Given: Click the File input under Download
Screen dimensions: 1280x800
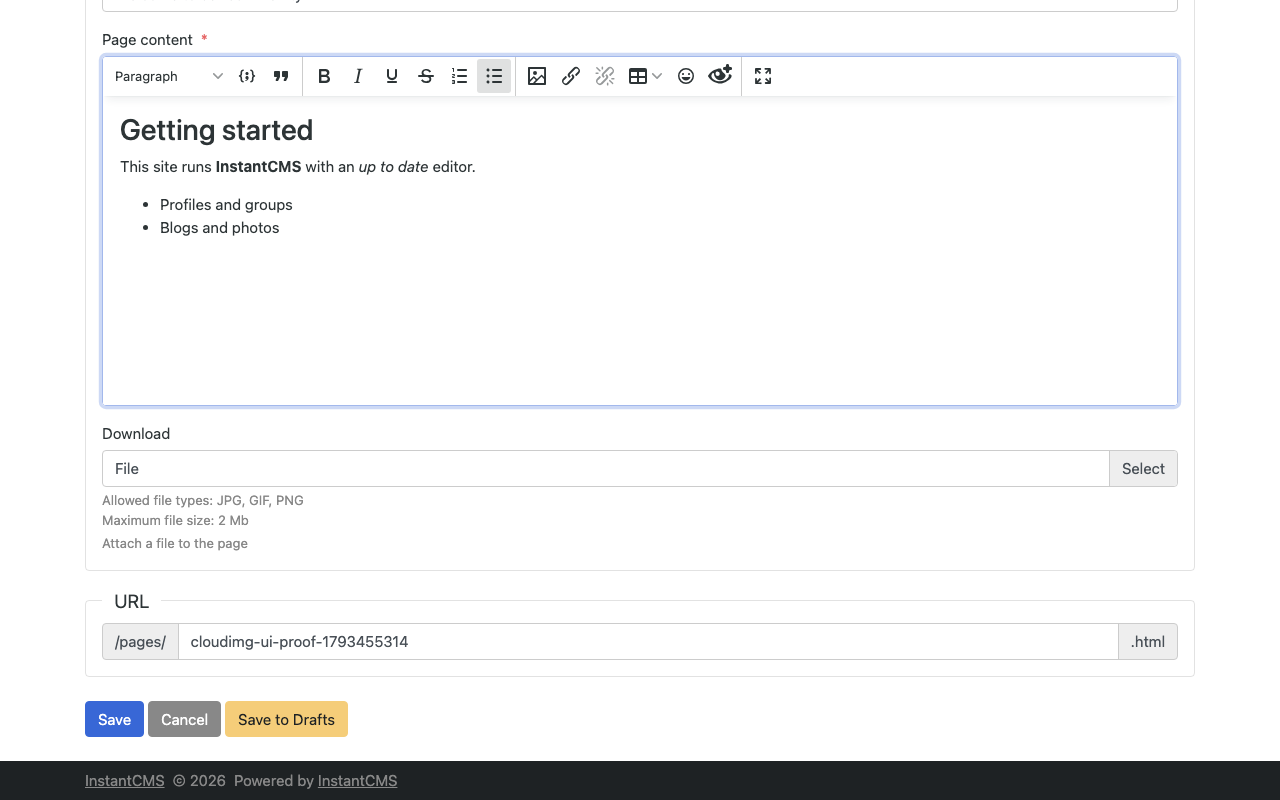Looking at the screenshot, I should click(x=606, y=469).
